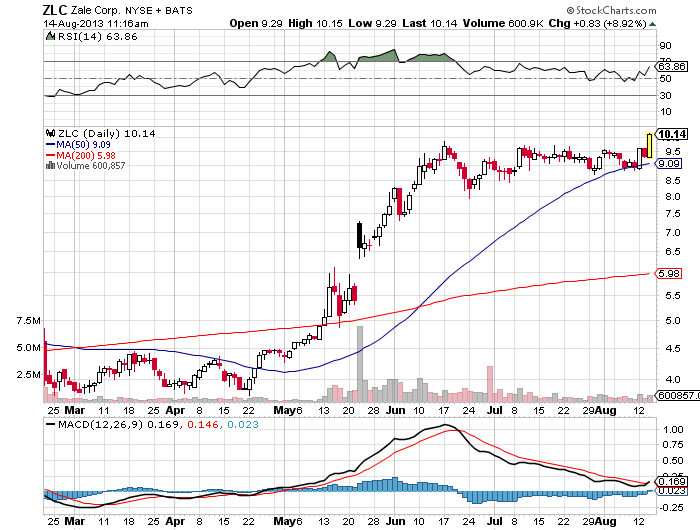Click the 'MACD(12,26,9) 0.169' legend text
This screenshot has height=530, width=700.
point(118,424)
